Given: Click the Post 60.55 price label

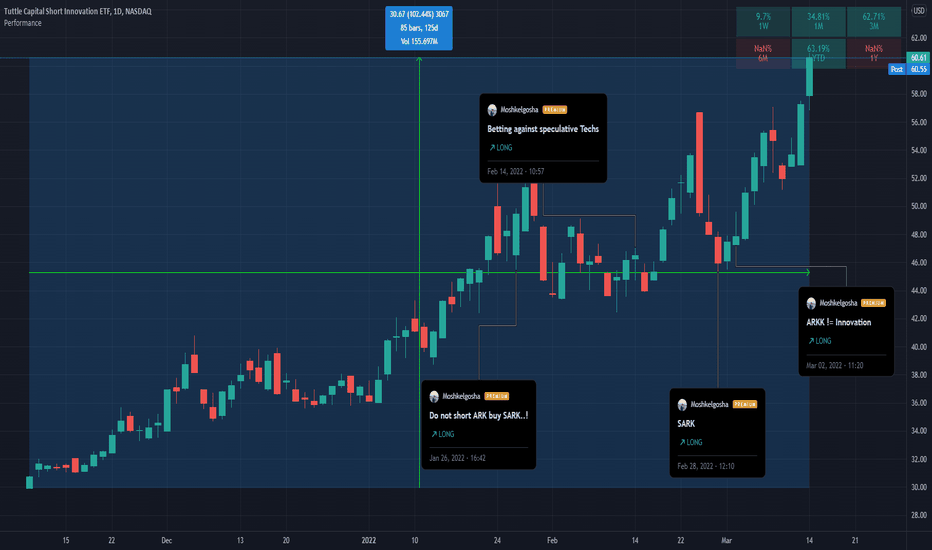Looking at the screenshot, I should (909, 70).
